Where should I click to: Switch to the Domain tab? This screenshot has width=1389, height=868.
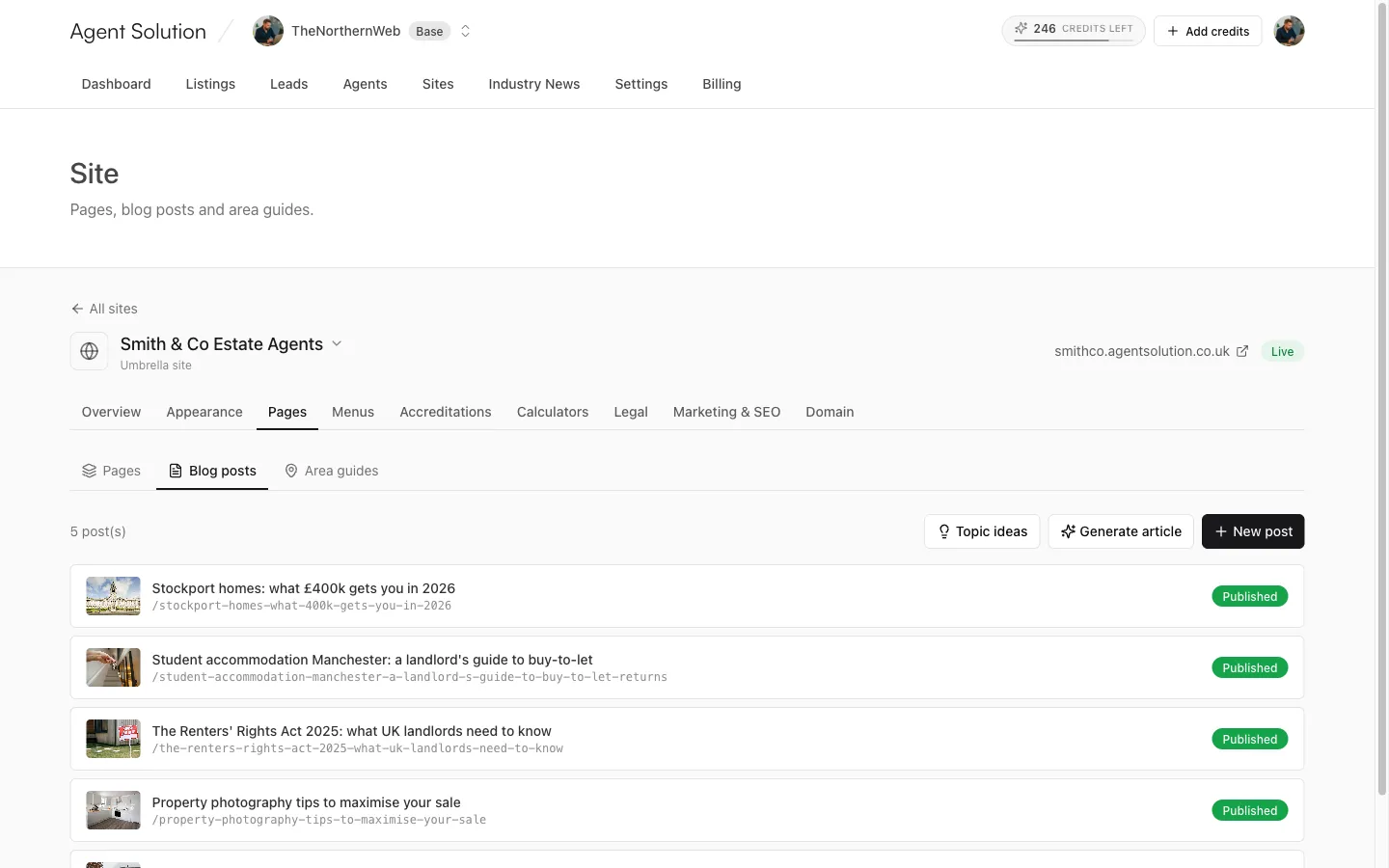point(831,412)
